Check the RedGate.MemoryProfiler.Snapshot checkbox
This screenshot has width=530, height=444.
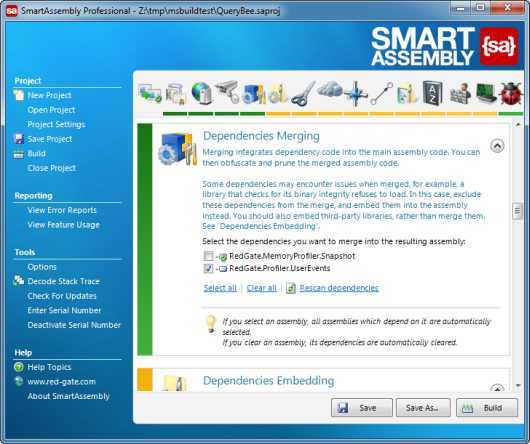(x=208, y=256)
